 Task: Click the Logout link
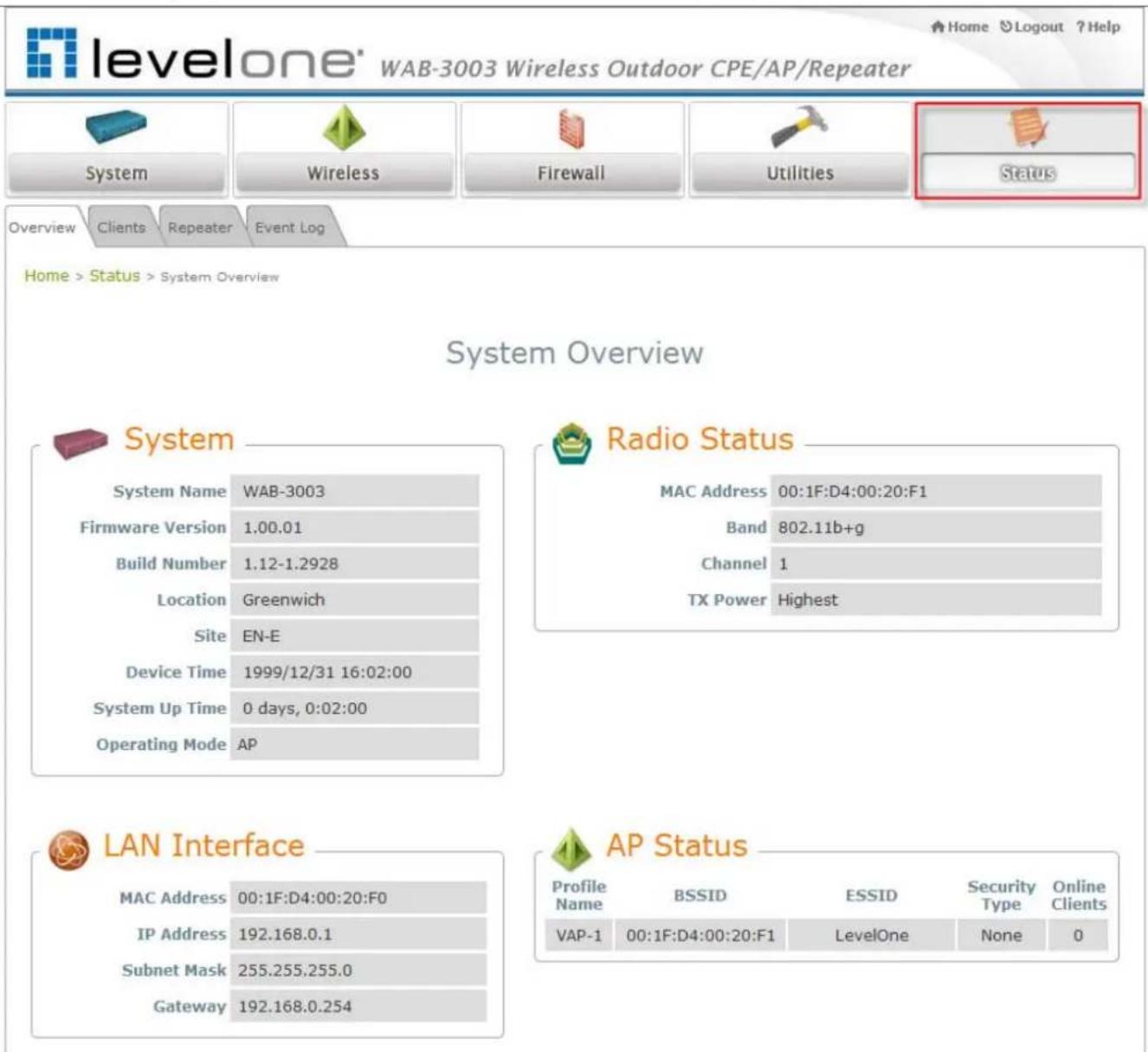(1031, 27)
